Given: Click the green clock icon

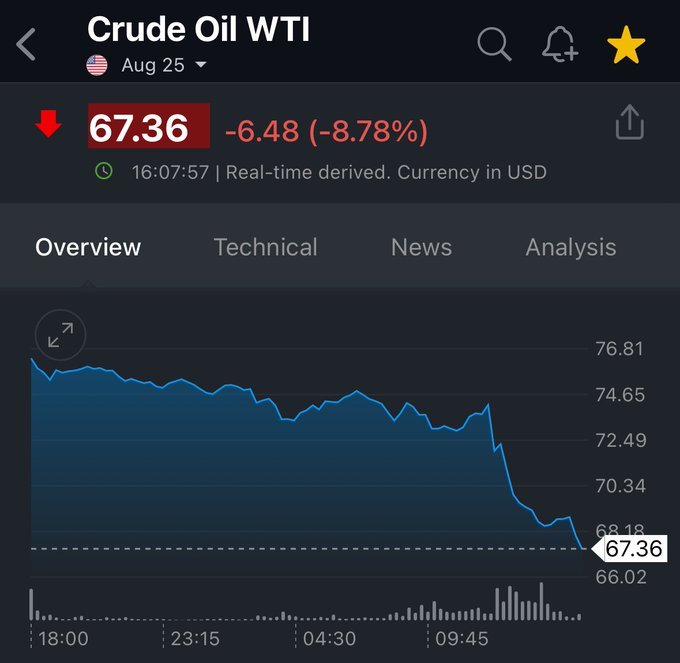Looking at the screenshot, I should point(104,171).
